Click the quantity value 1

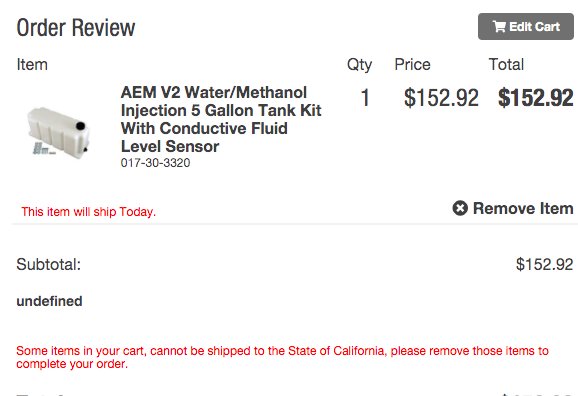tap(365, 98)
